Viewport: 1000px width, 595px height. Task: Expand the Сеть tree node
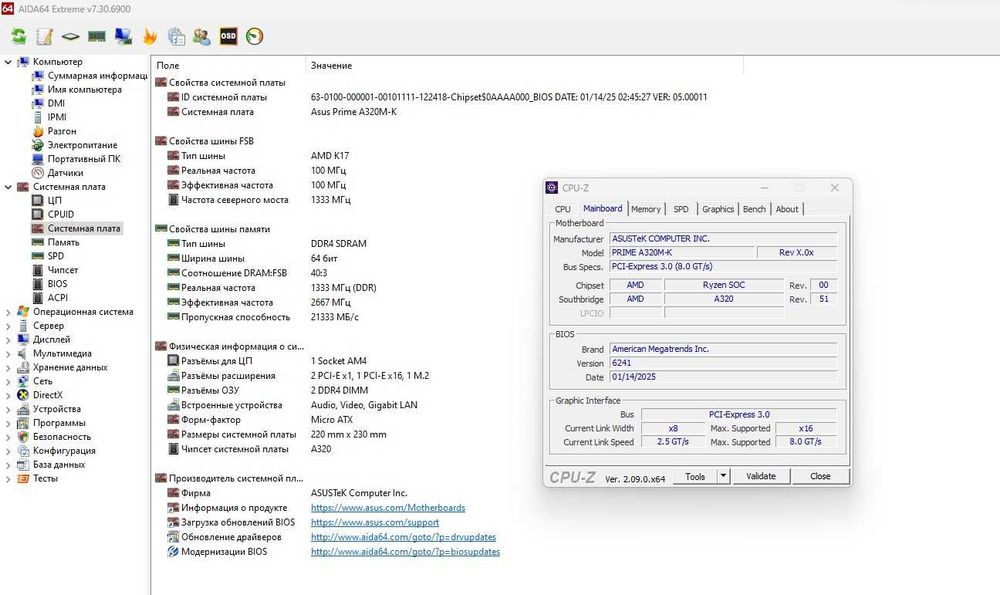pos(8,381)
